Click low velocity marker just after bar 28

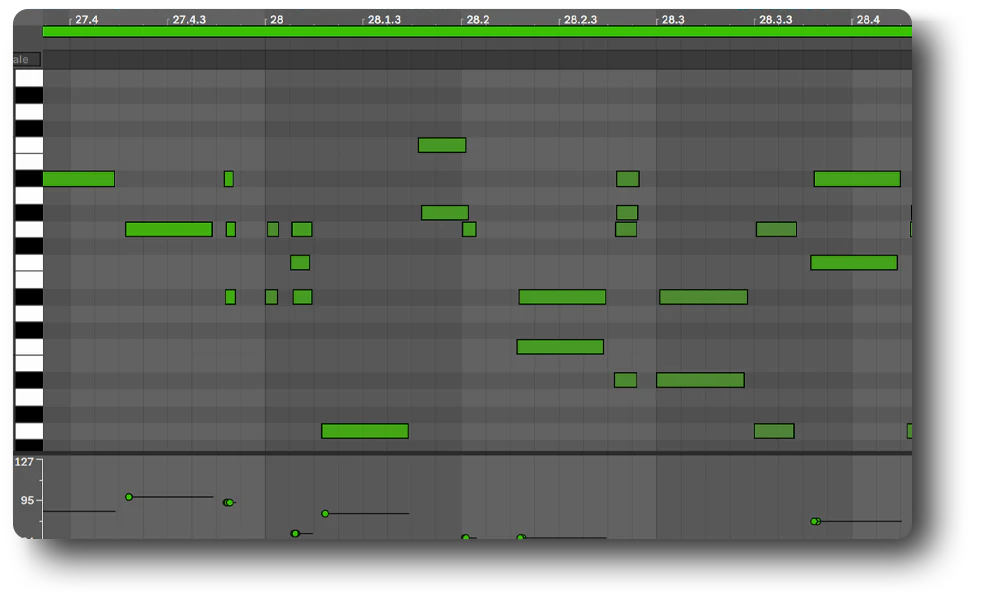(x=295, y=534)
